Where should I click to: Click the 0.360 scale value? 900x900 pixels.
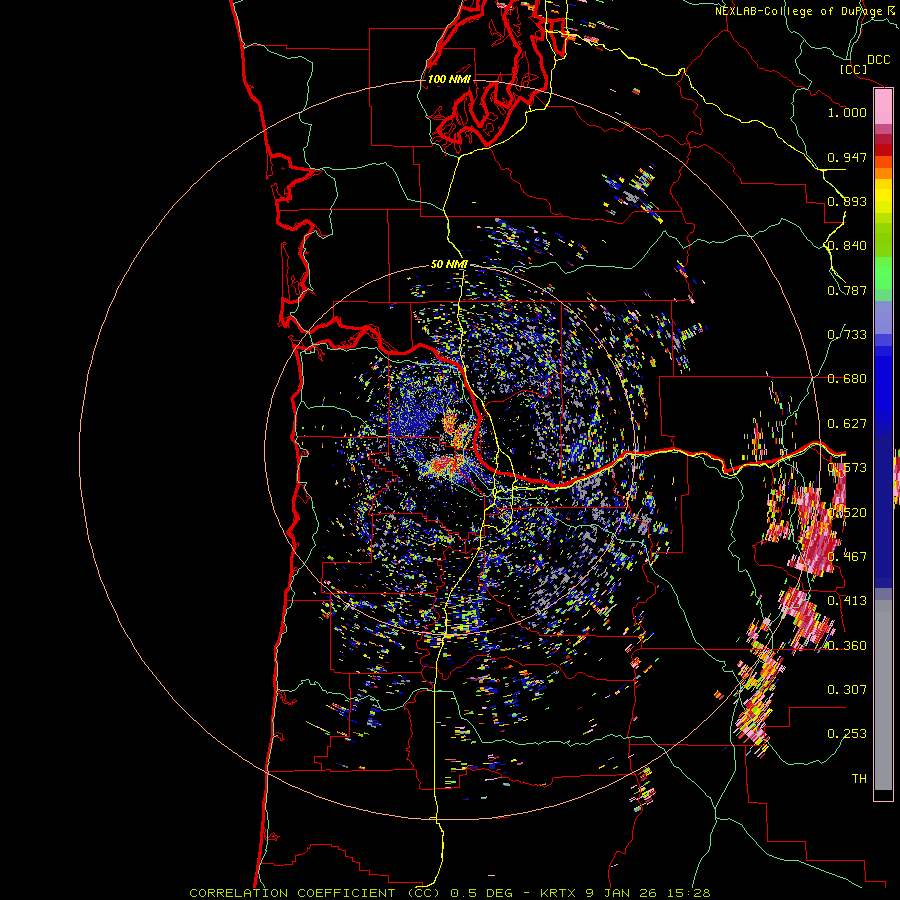pos(847,646)
